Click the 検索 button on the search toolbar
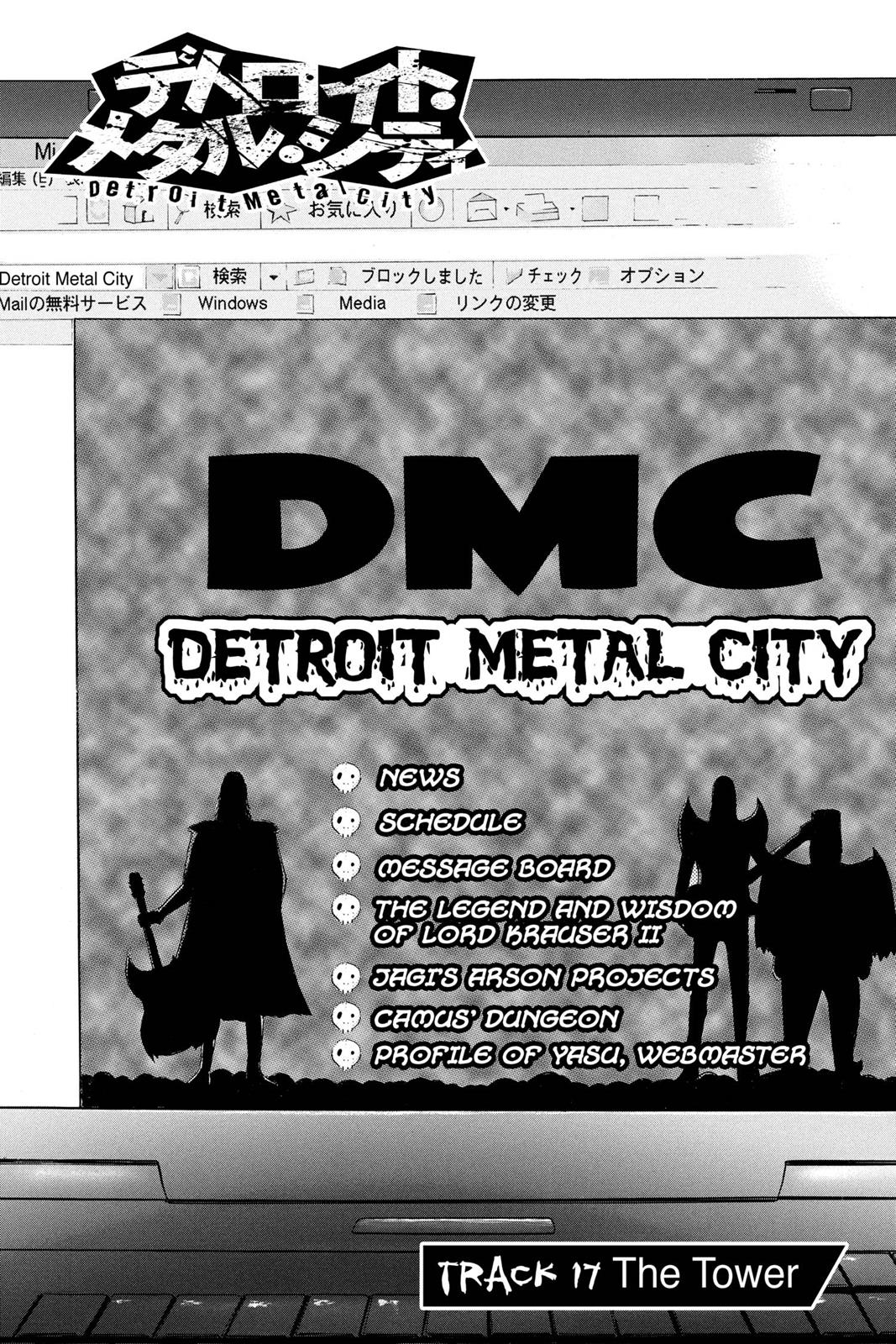 tap(229, 276)
